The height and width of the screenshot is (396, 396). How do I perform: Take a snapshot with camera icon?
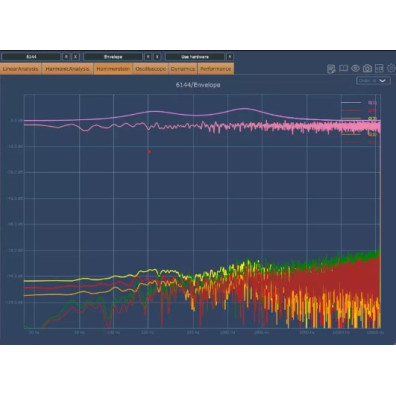[367, 68]
